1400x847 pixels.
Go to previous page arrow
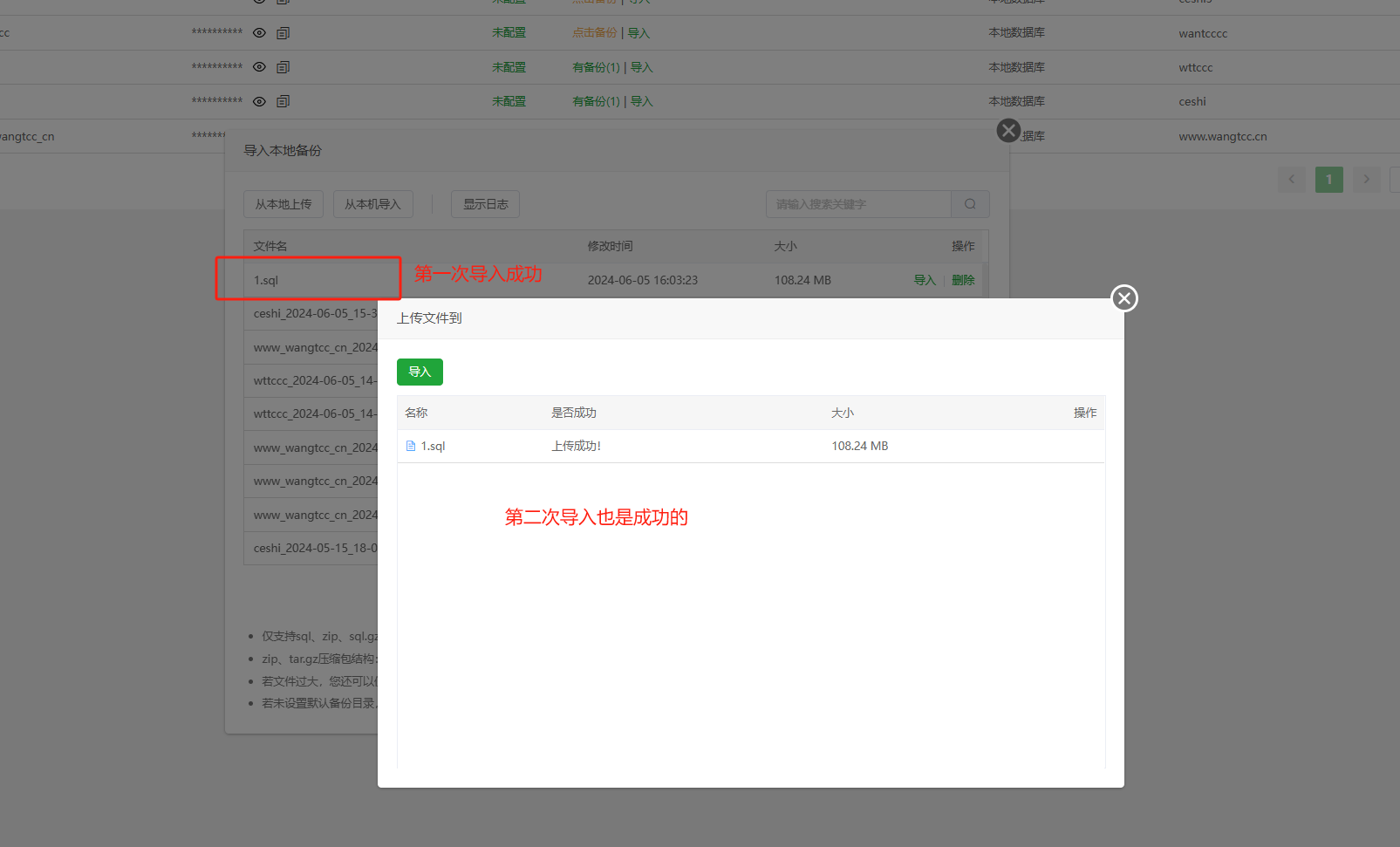click(1292, 180)
